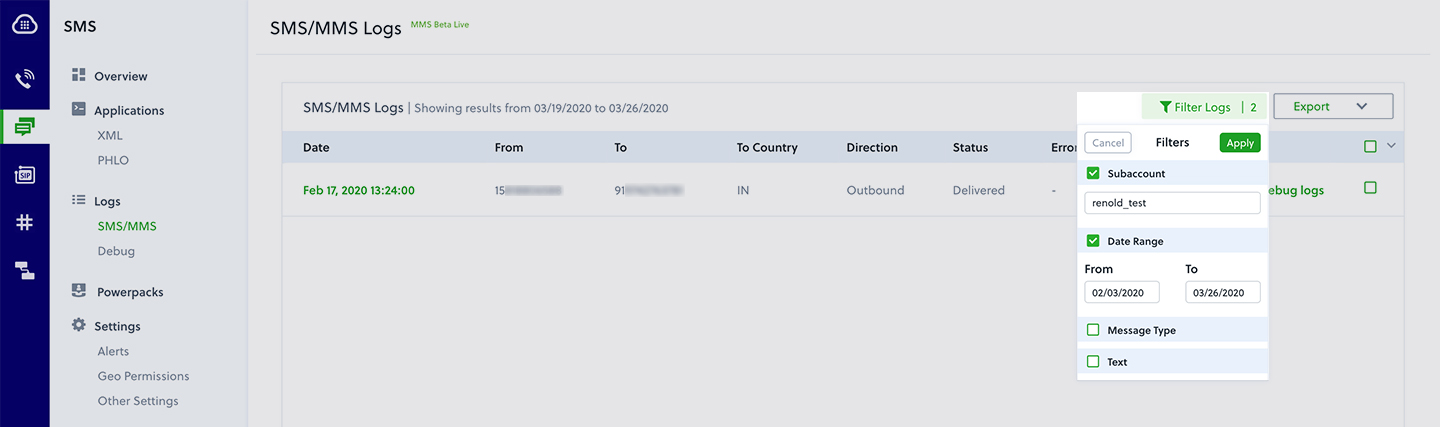The image size is (1440, 427).
Task: Click the Plivo cloud logo
Action: (25, 25)
